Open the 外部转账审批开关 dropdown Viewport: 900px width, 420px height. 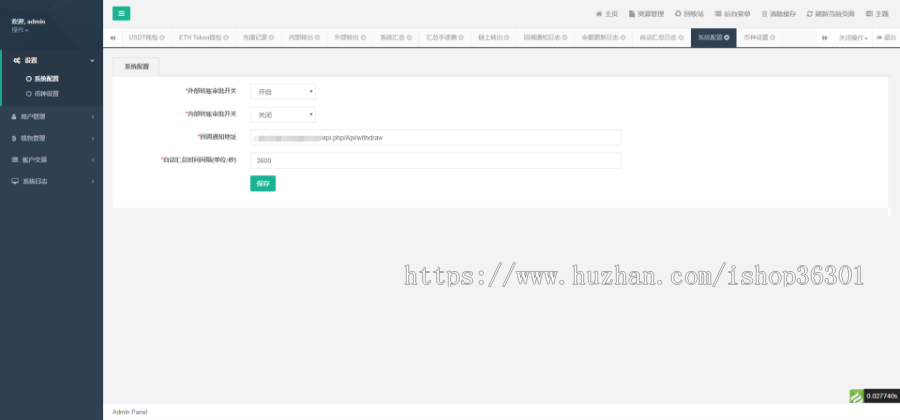coord(283,92)
